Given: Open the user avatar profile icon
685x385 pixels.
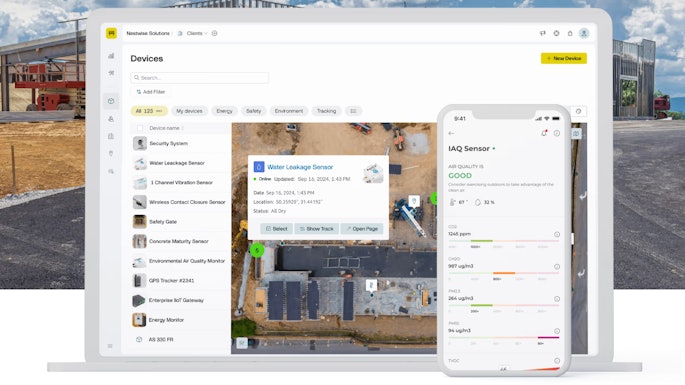Looking at the screenshot, I should coord(584,33).
